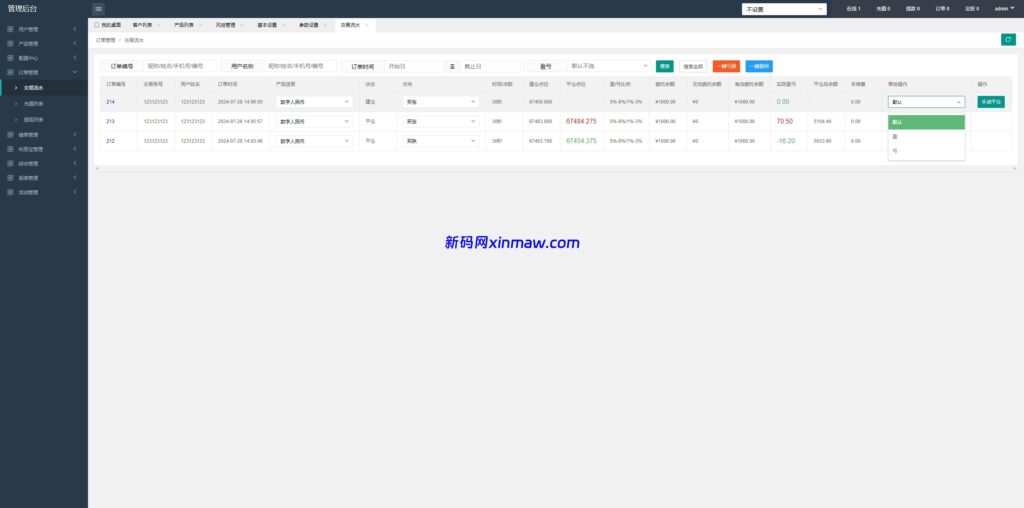Image resolution: width=1024 pixels, height=508 pixels.
Task: Close the 交易流水 tab with its X
Action: 366,23
